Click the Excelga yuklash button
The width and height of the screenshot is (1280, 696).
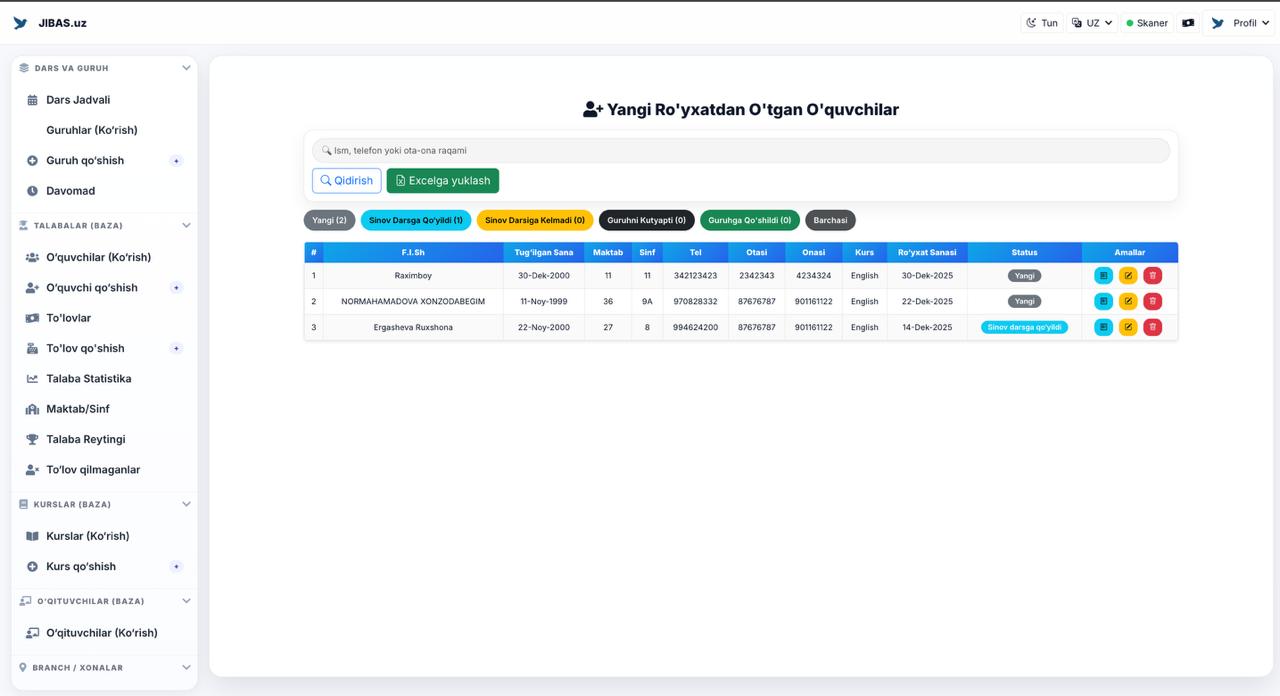[442, 181]
